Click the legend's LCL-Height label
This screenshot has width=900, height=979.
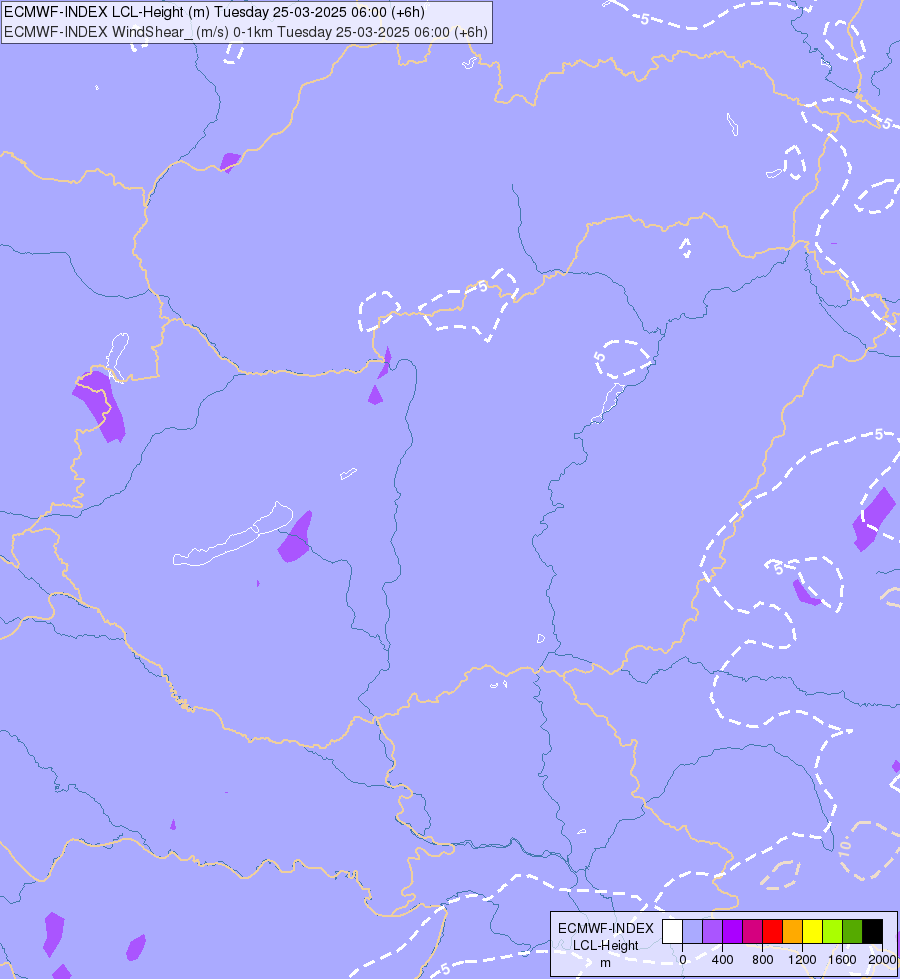tap(605, 945)
